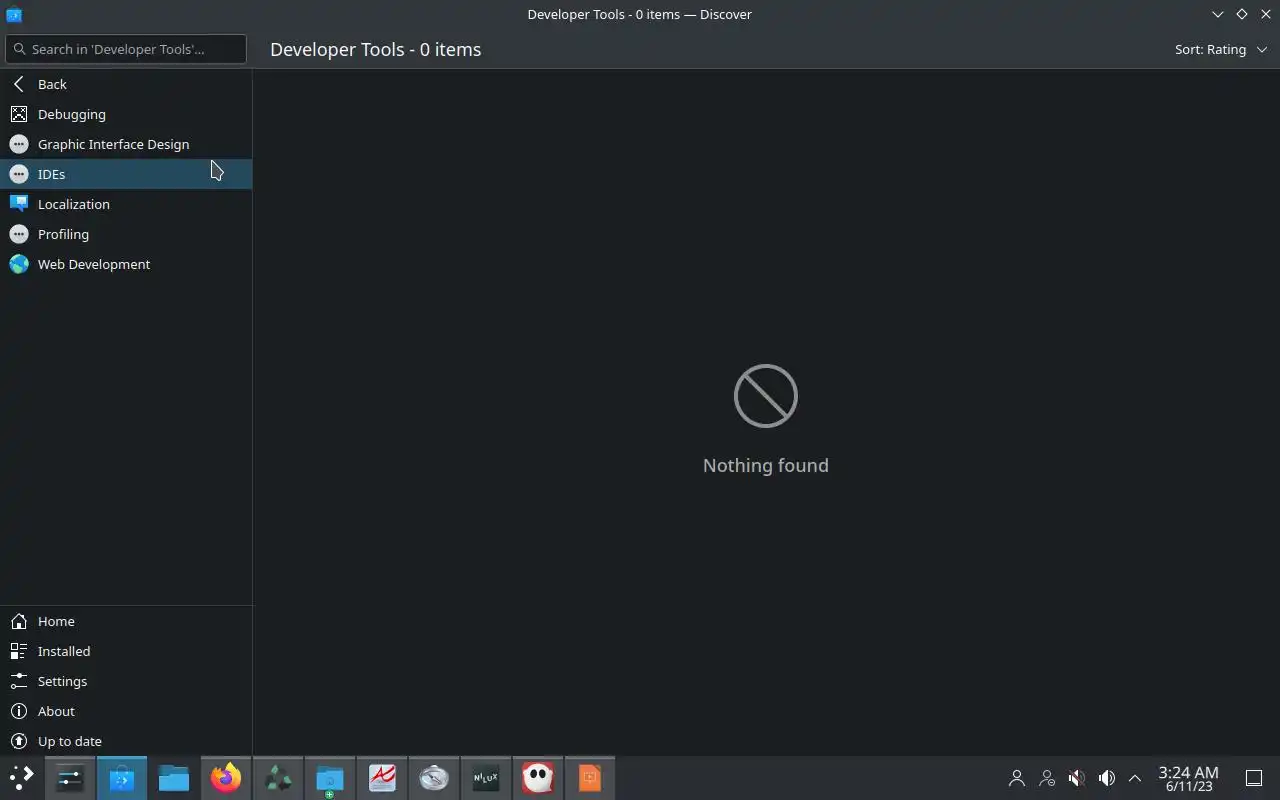Launch Firefox from the taskbar
This screenshot has width=1280, height=800.
[226, 778]
